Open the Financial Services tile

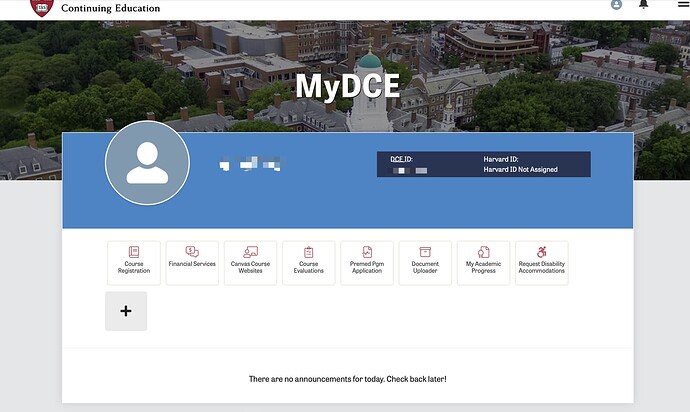pos(192,262)
